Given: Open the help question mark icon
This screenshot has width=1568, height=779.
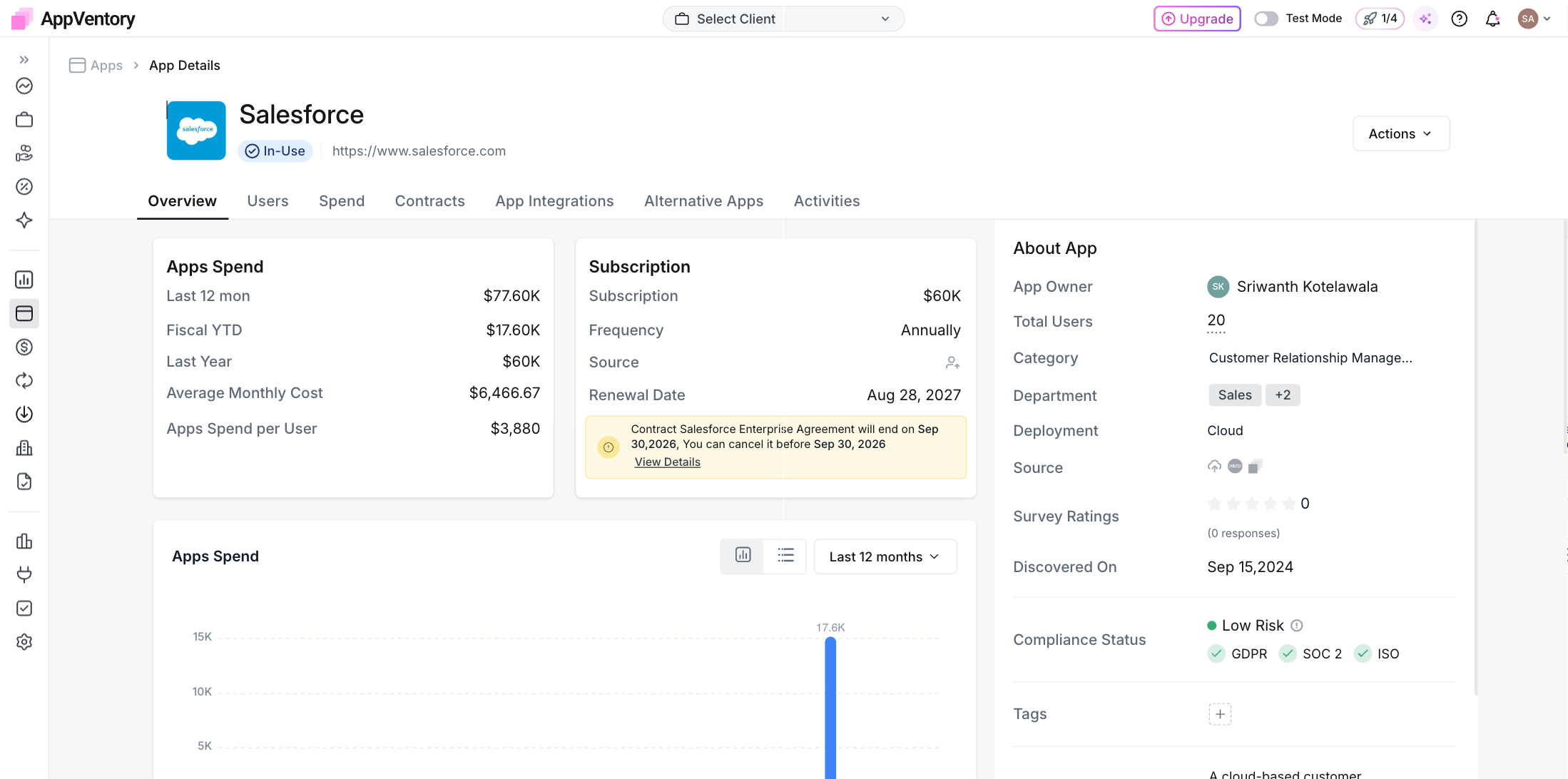Looking at the screenshot, I should pos(1459,19).
